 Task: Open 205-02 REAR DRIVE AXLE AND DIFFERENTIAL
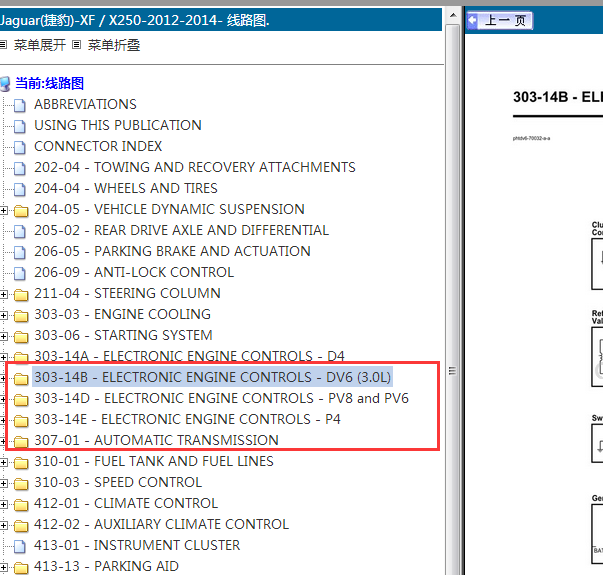[x=182, y=230]
